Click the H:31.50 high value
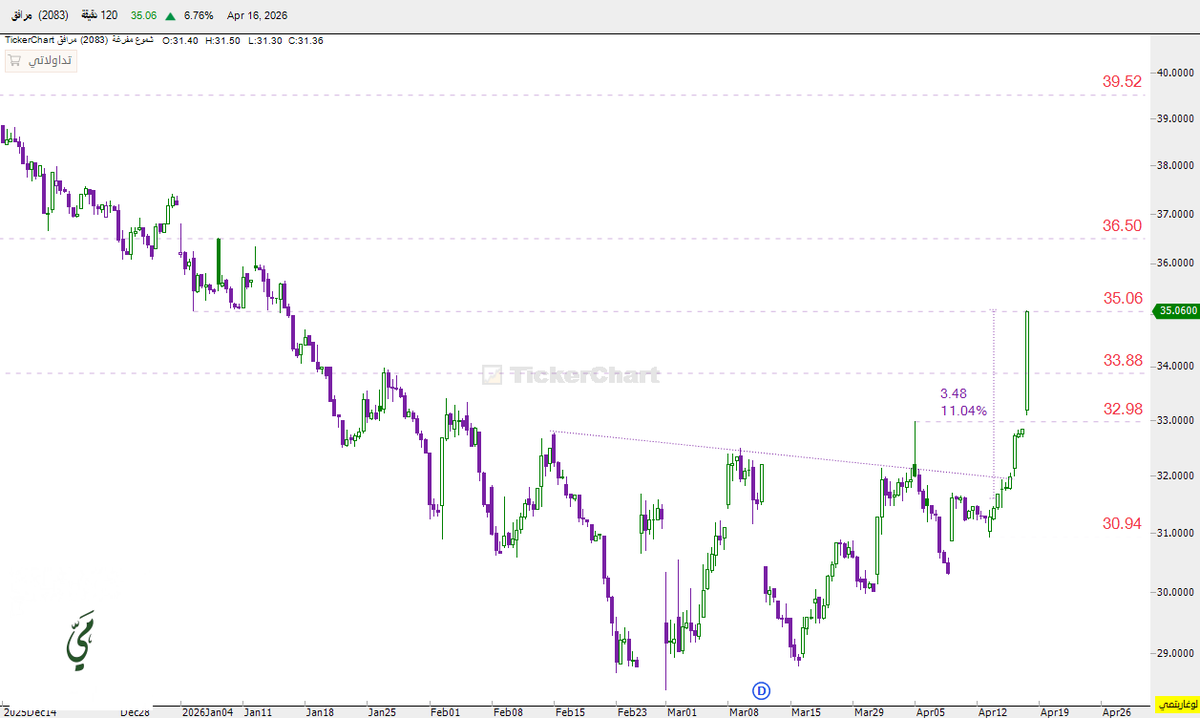This screenshot has width=1200, height=718. (x=222, y=40)
